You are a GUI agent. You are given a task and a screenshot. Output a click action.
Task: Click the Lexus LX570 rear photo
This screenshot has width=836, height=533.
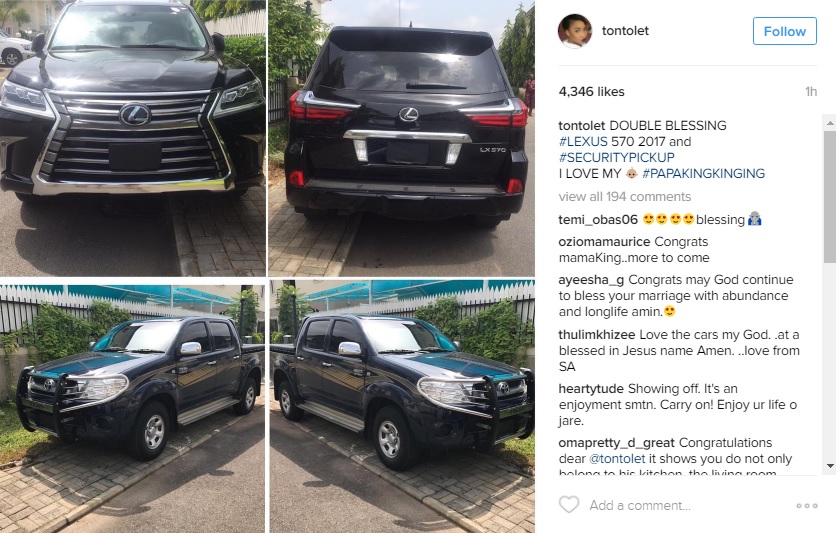coord(401,138)
